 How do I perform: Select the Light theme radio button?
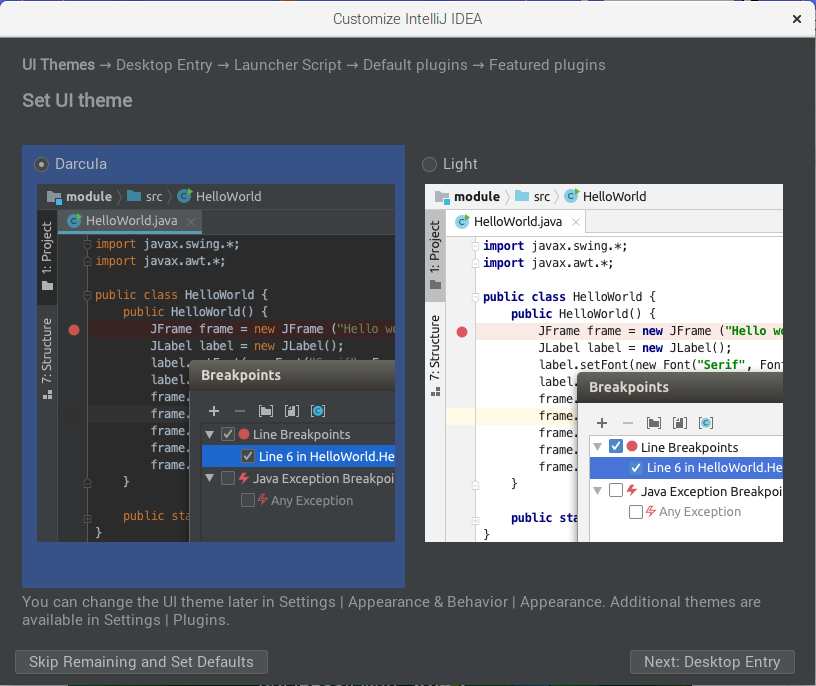[x=429, y=164]
